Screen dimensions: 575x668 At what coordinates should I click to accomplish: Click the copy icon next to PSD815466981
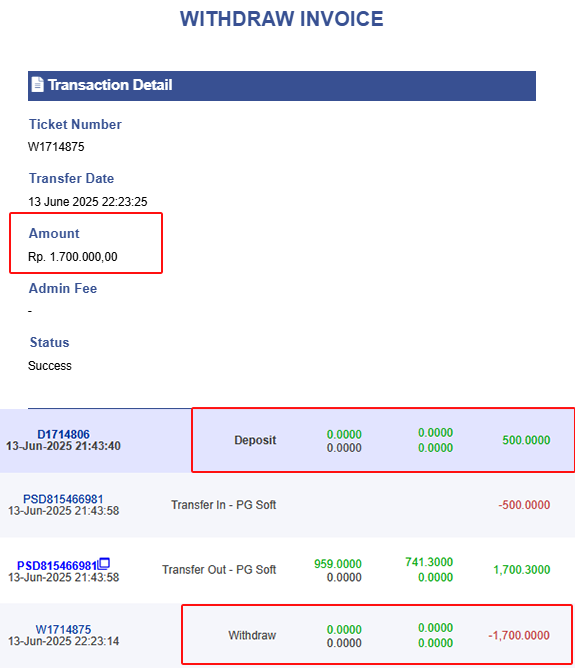[104, 564]
